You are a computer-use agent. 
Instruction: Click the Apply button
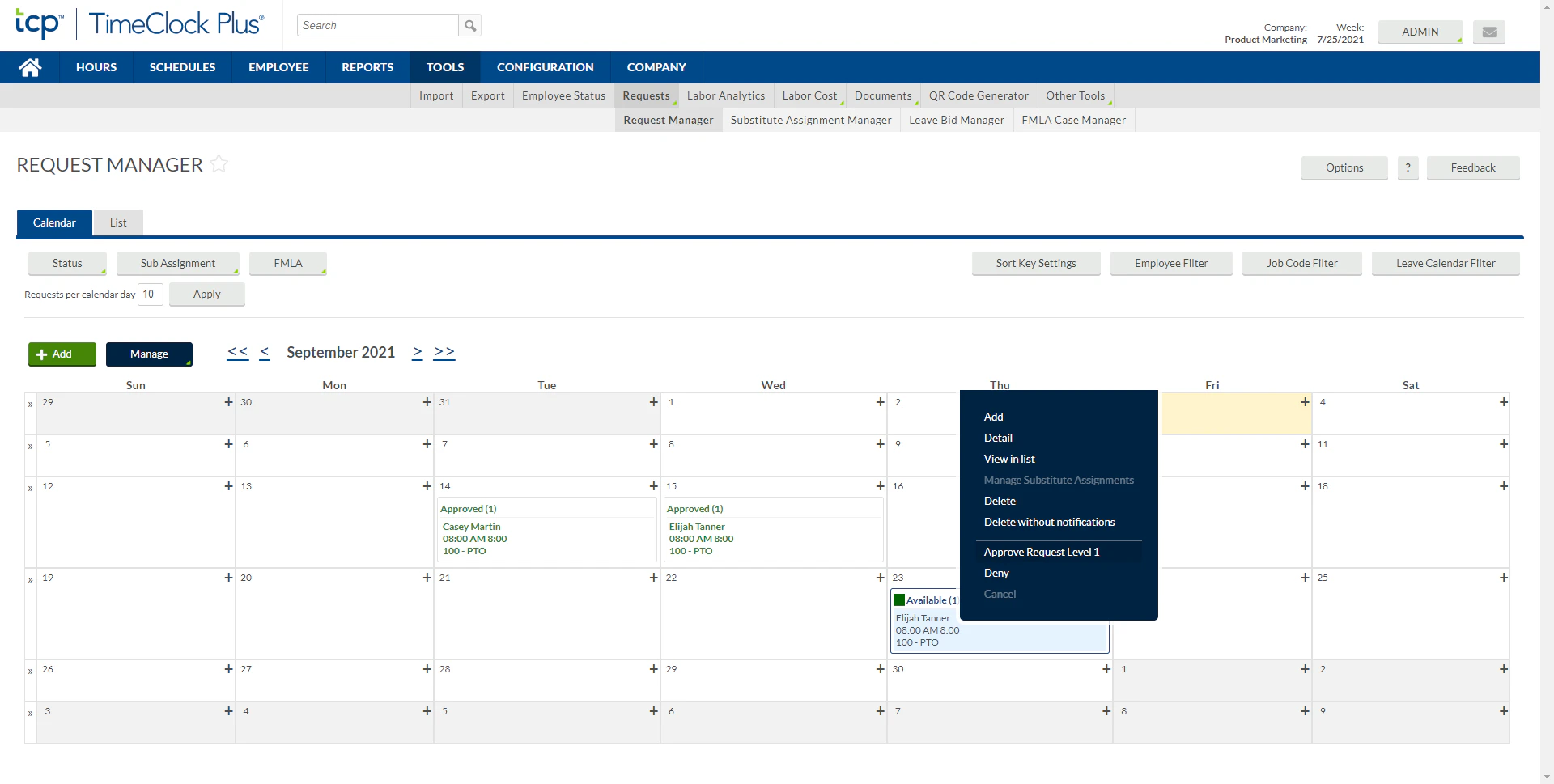206,294
